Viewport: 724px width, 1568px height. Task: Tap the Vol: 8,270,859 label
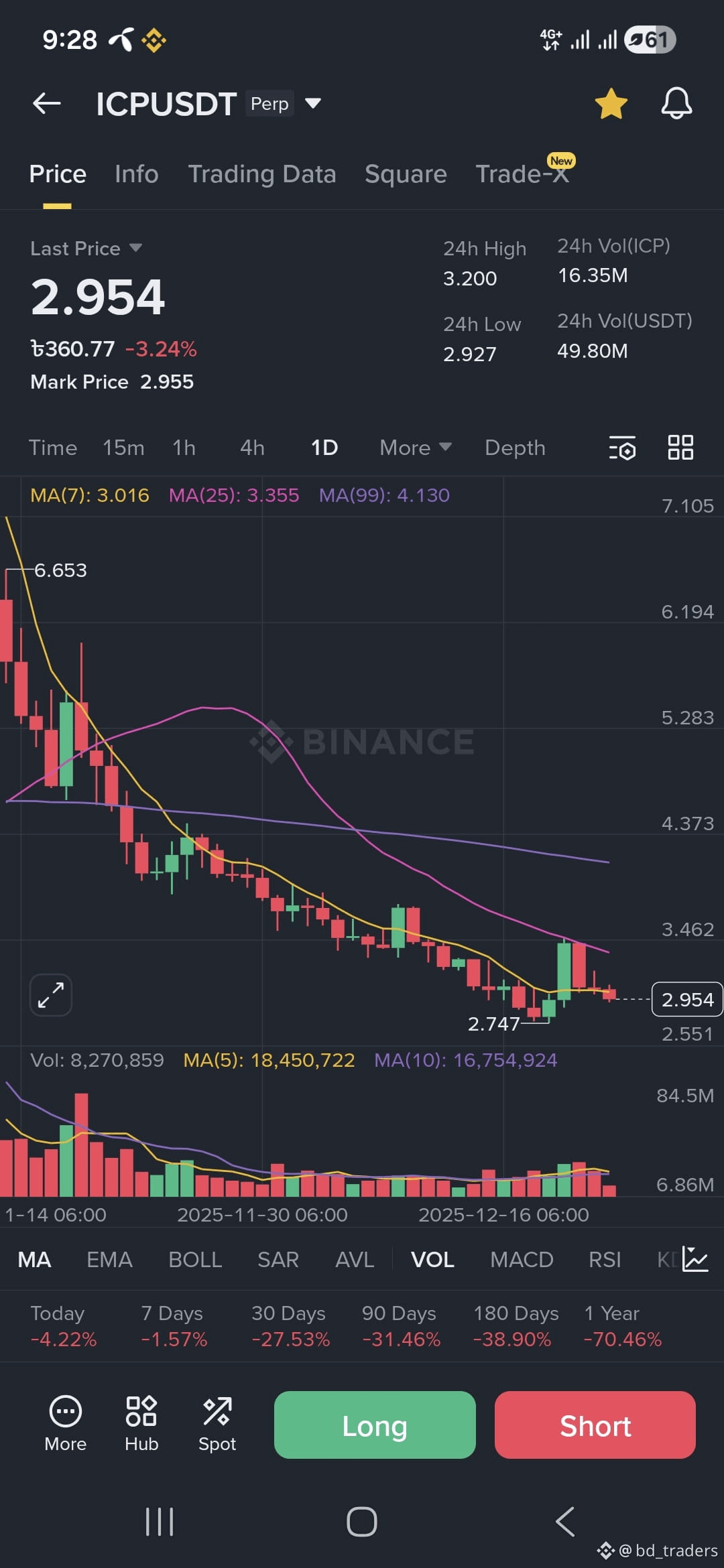click(97, 1060)
